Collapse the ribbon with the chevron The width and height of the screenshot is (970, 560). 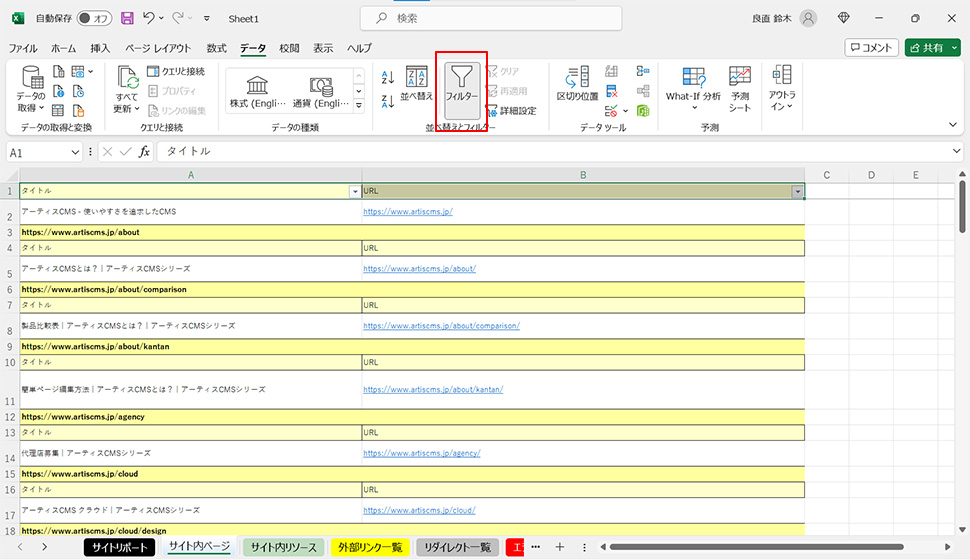coord(953,125)
